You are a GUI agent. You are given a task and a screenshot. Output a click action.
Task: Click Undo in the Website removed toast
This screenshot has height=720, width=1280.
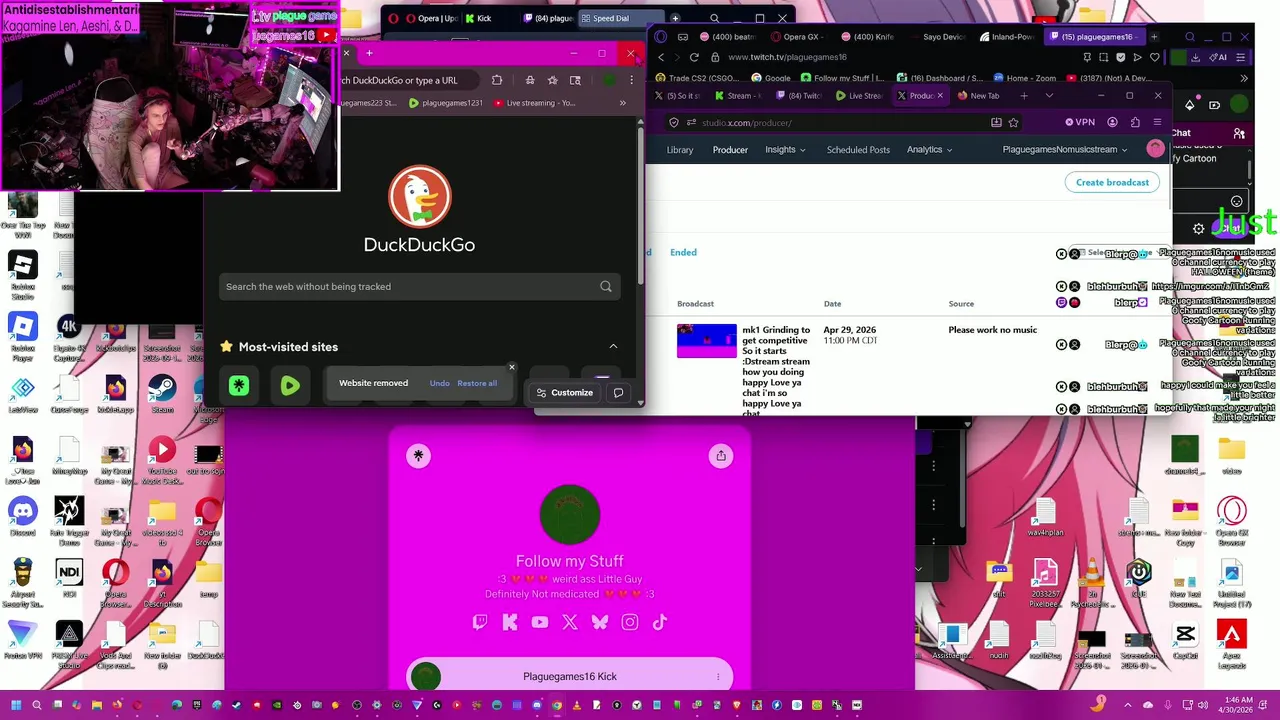coord(439,383)
